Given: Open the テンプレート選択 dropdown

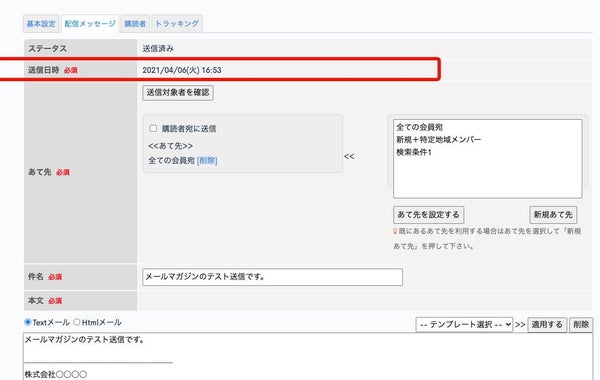Looking at the screenshot, I should 464,325.
